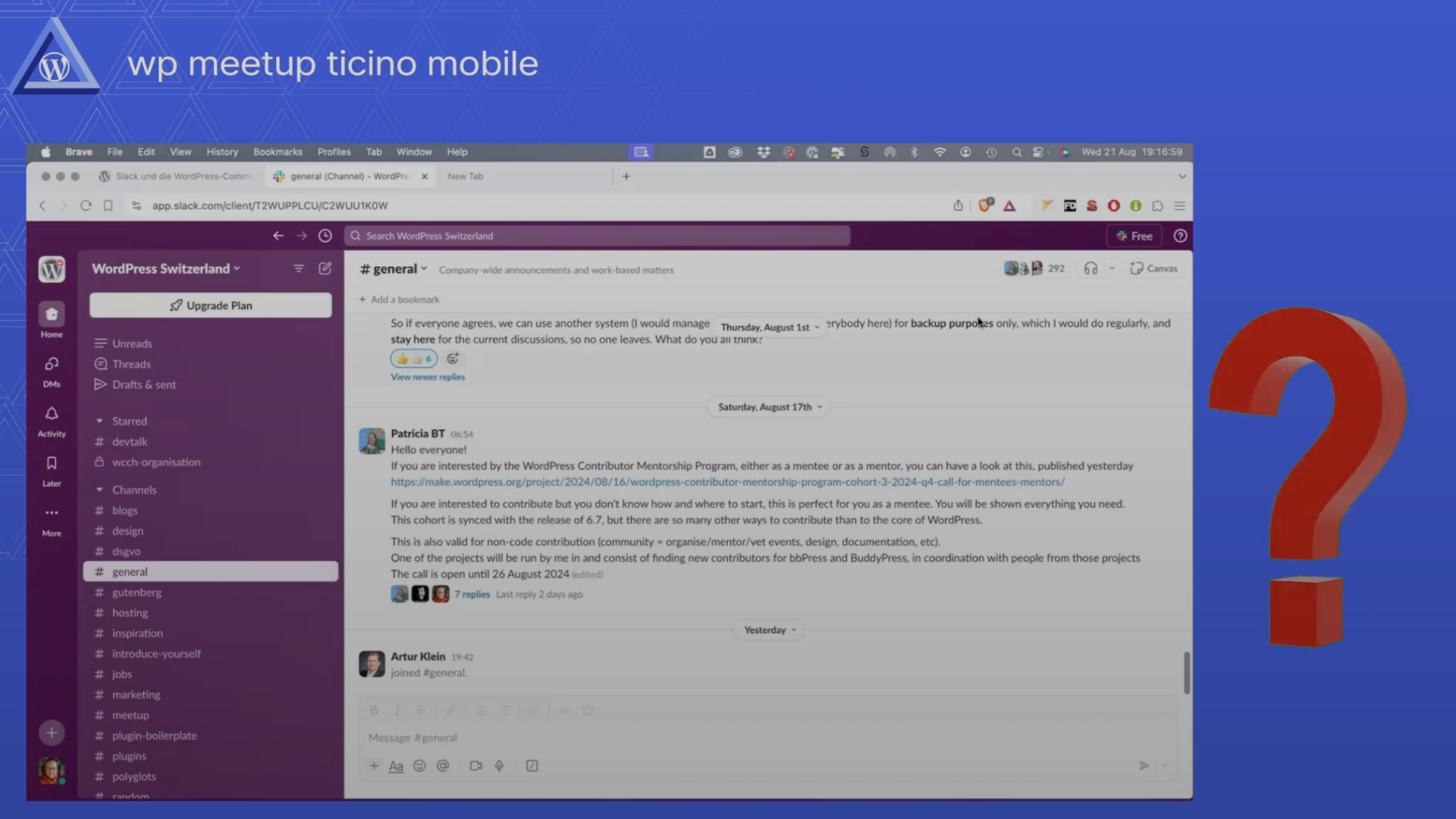Open DMs in the left rail
The width and height of the screenshot is (1456, 819).
(52, 365)
